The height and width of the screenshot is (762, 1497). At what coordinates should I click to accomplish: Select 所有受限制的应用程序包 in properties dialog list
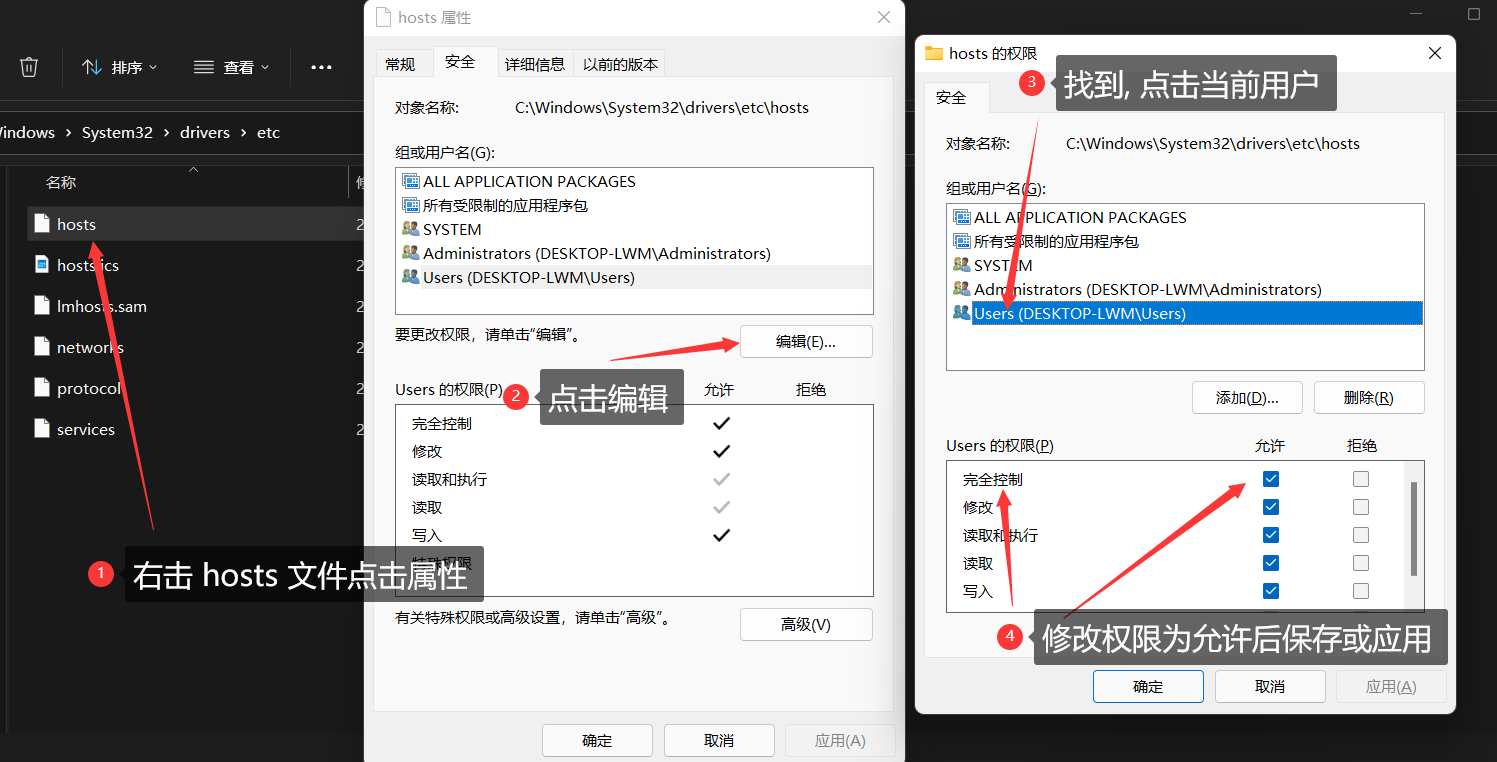pos(634,205)
